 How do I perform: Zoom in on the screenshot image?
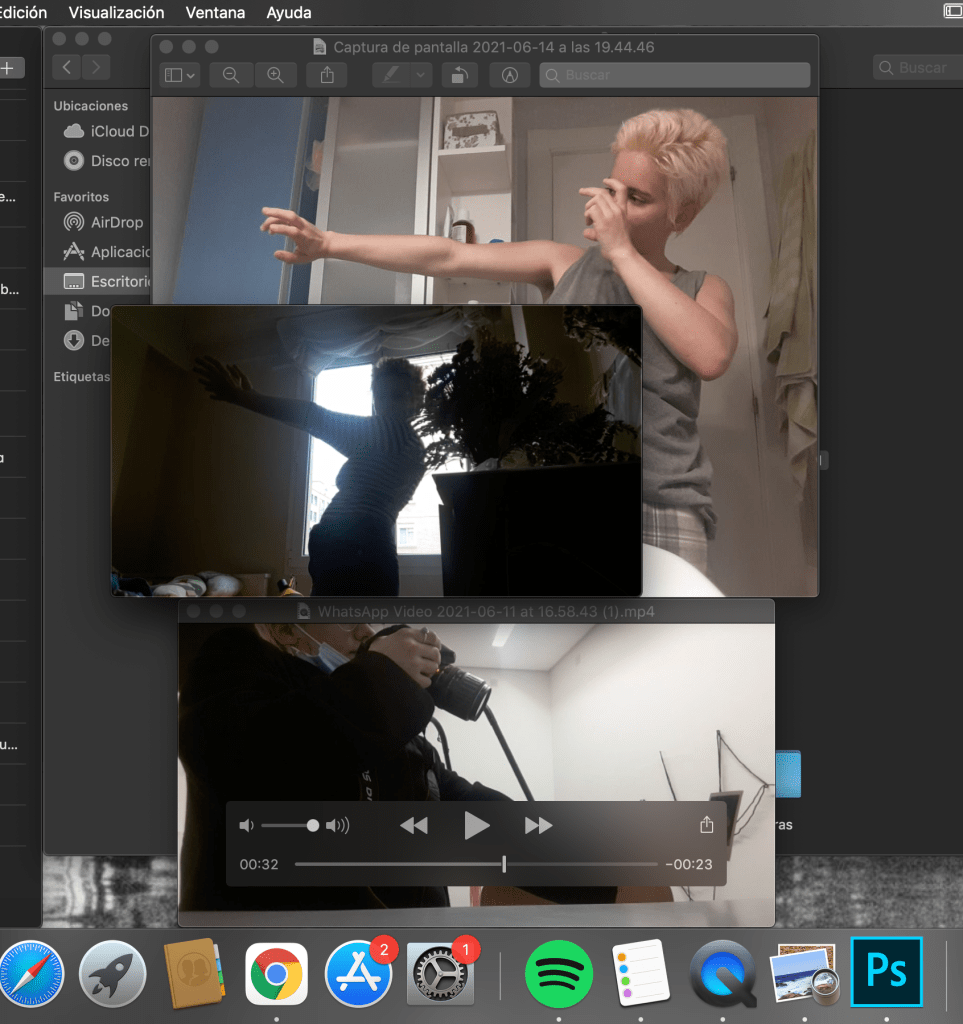pos(275,75)
